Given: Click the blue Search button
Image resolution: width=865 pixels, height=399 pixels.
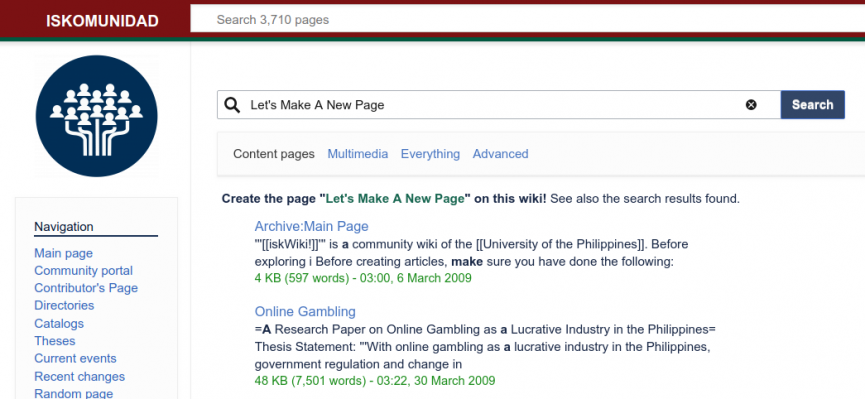Looking at the screenshot, I should point(813,105).
